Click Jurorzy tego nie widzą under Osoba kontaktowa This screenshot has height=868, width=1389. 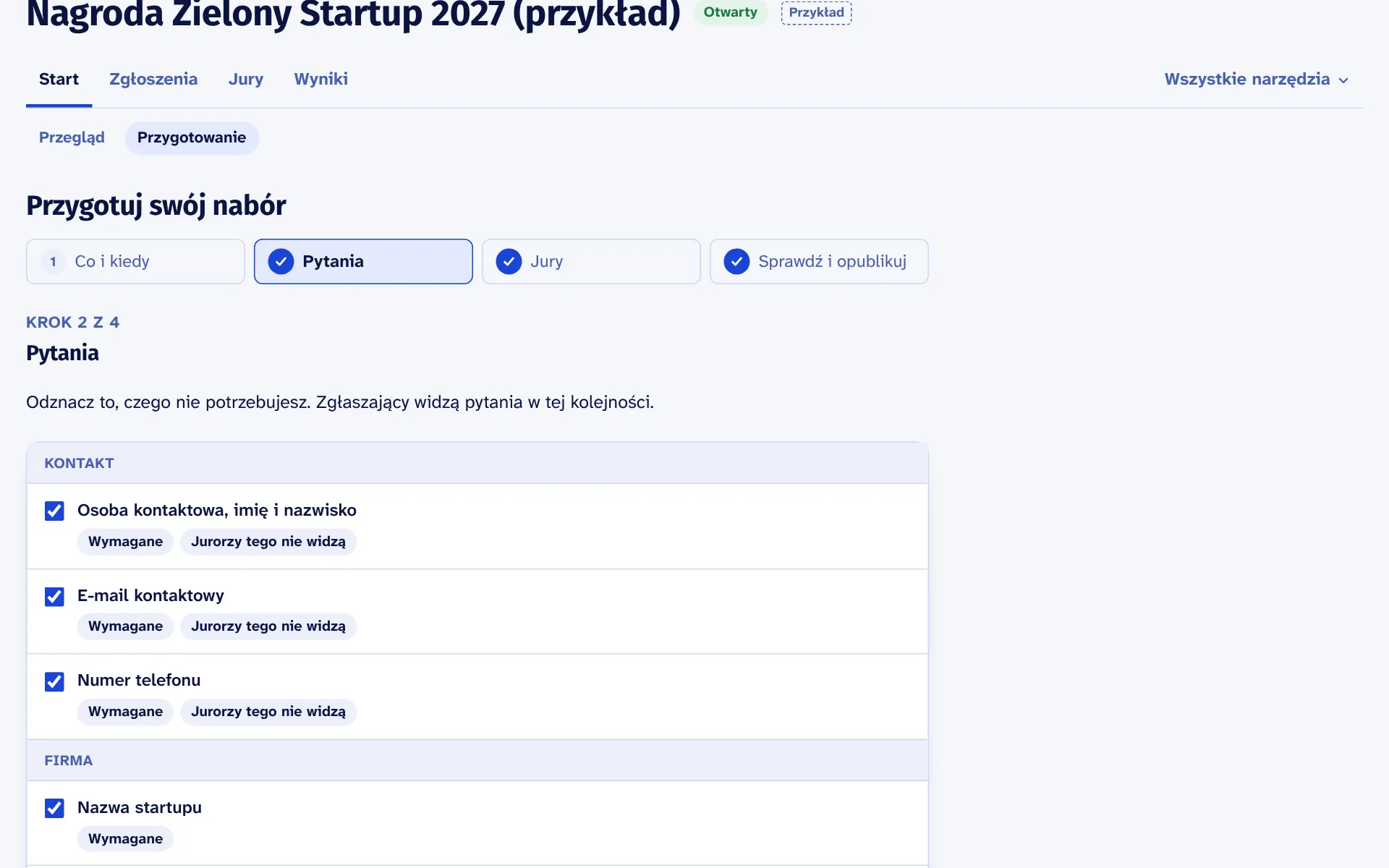268,542
